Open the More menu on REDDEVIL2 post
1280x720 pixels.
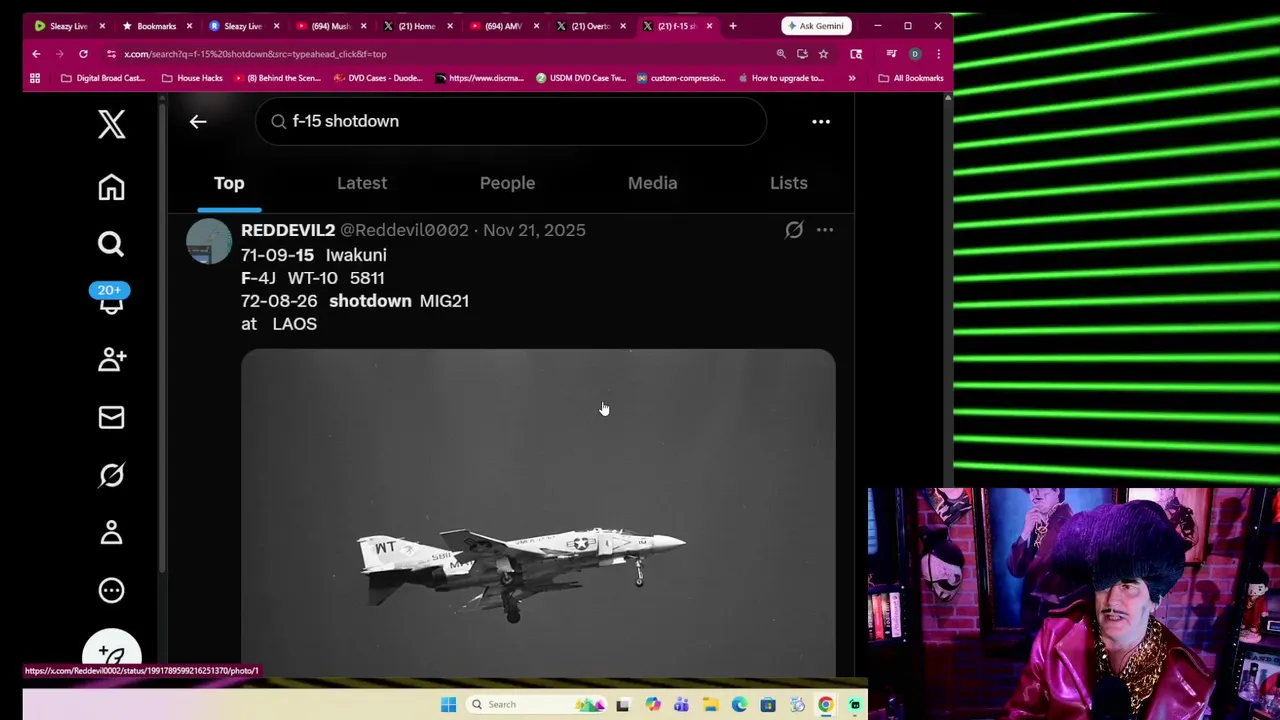coord(825,230)
